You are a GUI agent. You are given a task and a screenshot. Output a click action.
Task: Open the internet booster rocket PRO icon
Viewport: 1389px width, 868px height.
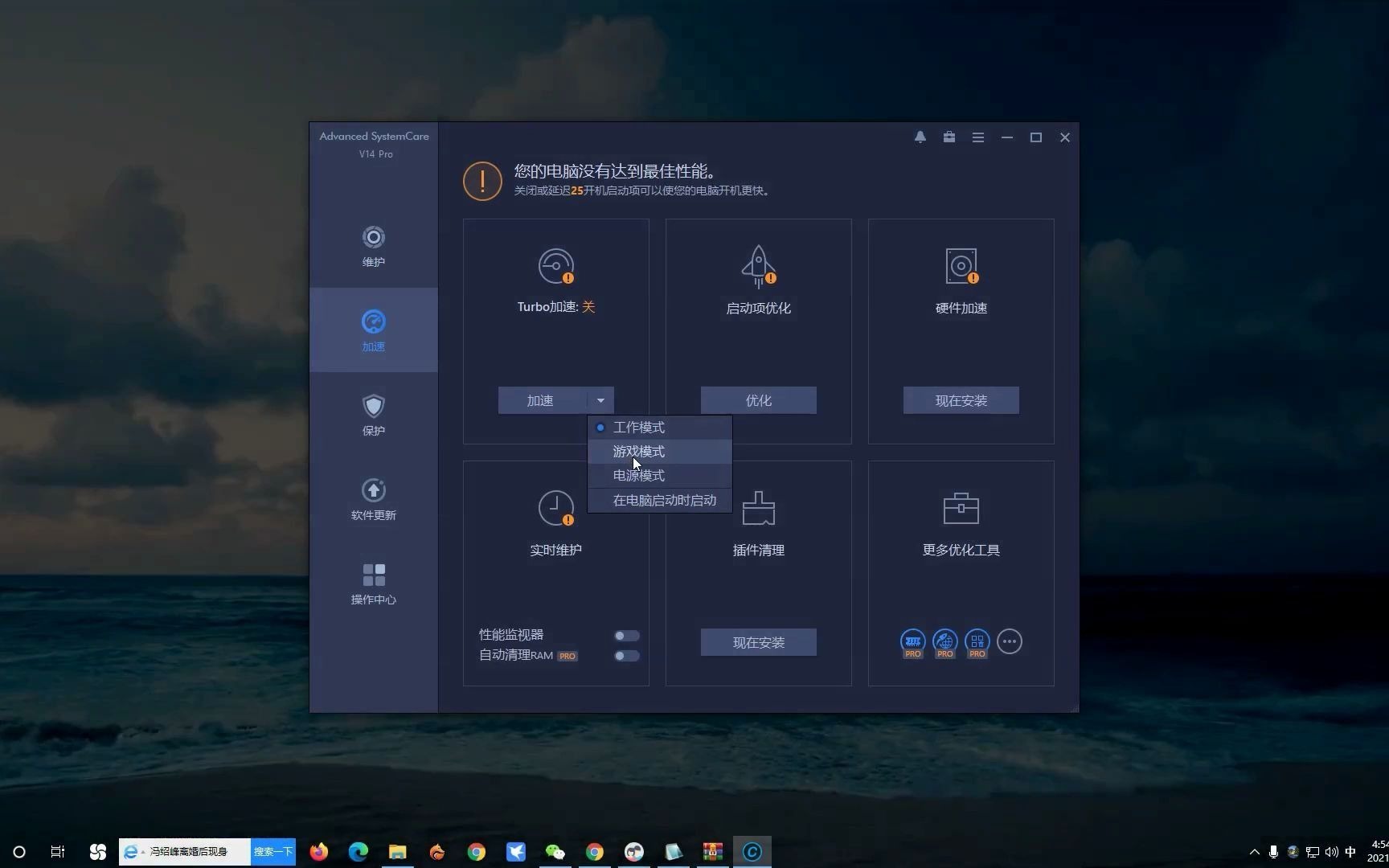click(x=945, y=643)
